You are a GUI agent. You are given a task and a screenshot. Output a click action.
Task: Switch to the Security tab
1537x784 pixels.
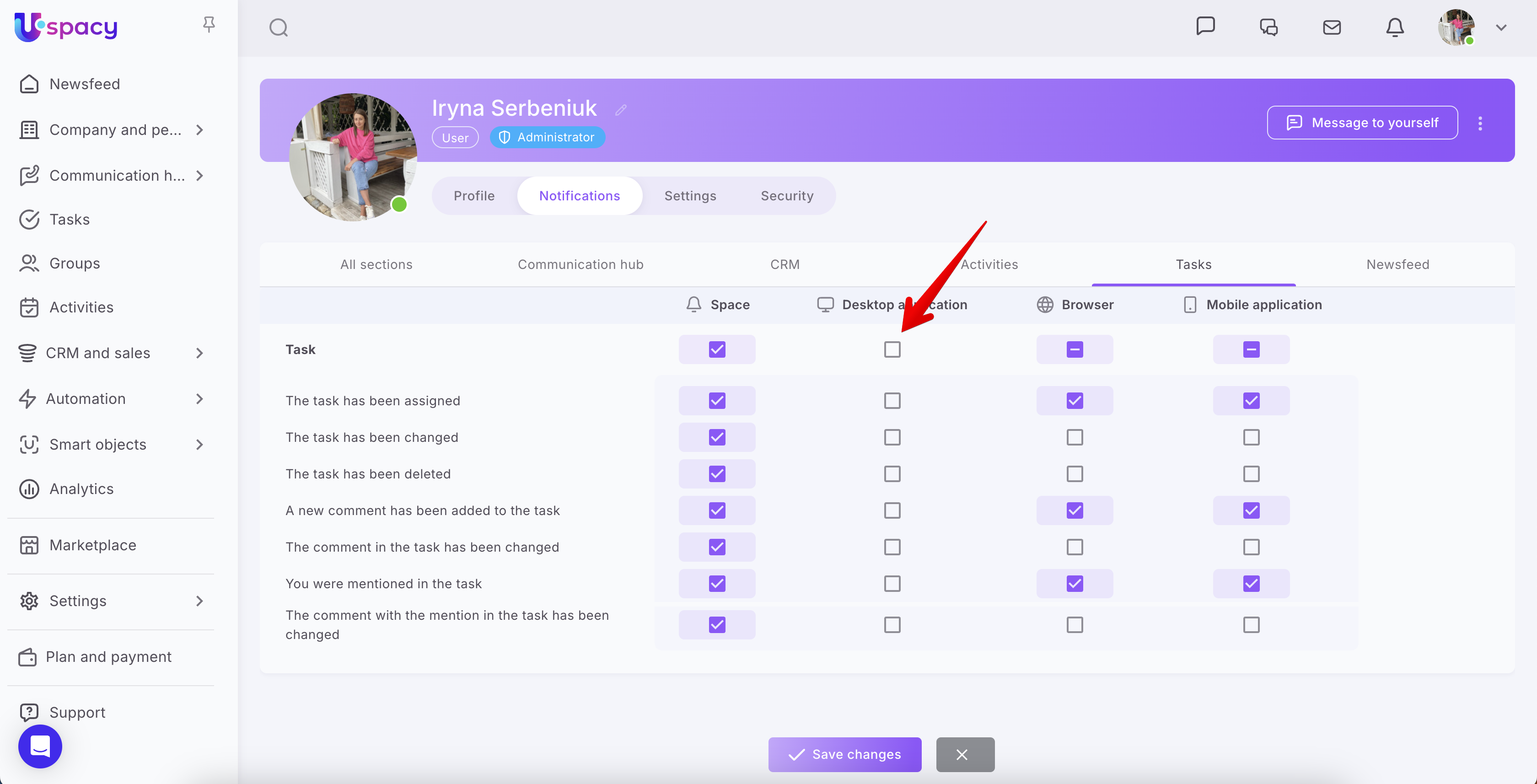[786, 196]
